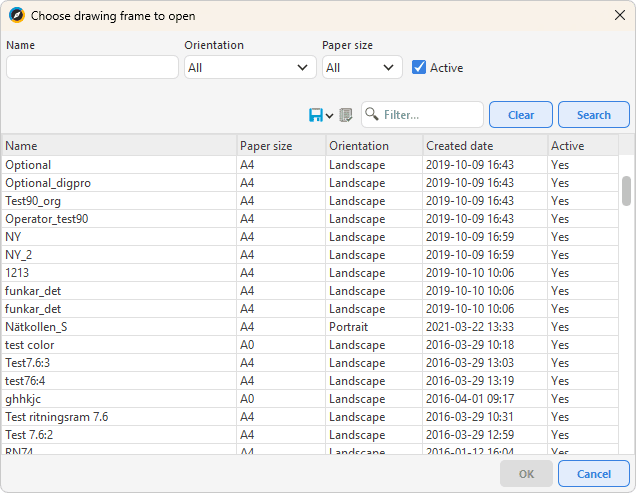This screenshot has width=636, height=493.
Task: Close the Choose drawing frame dialog
Action: coord(619,15)
